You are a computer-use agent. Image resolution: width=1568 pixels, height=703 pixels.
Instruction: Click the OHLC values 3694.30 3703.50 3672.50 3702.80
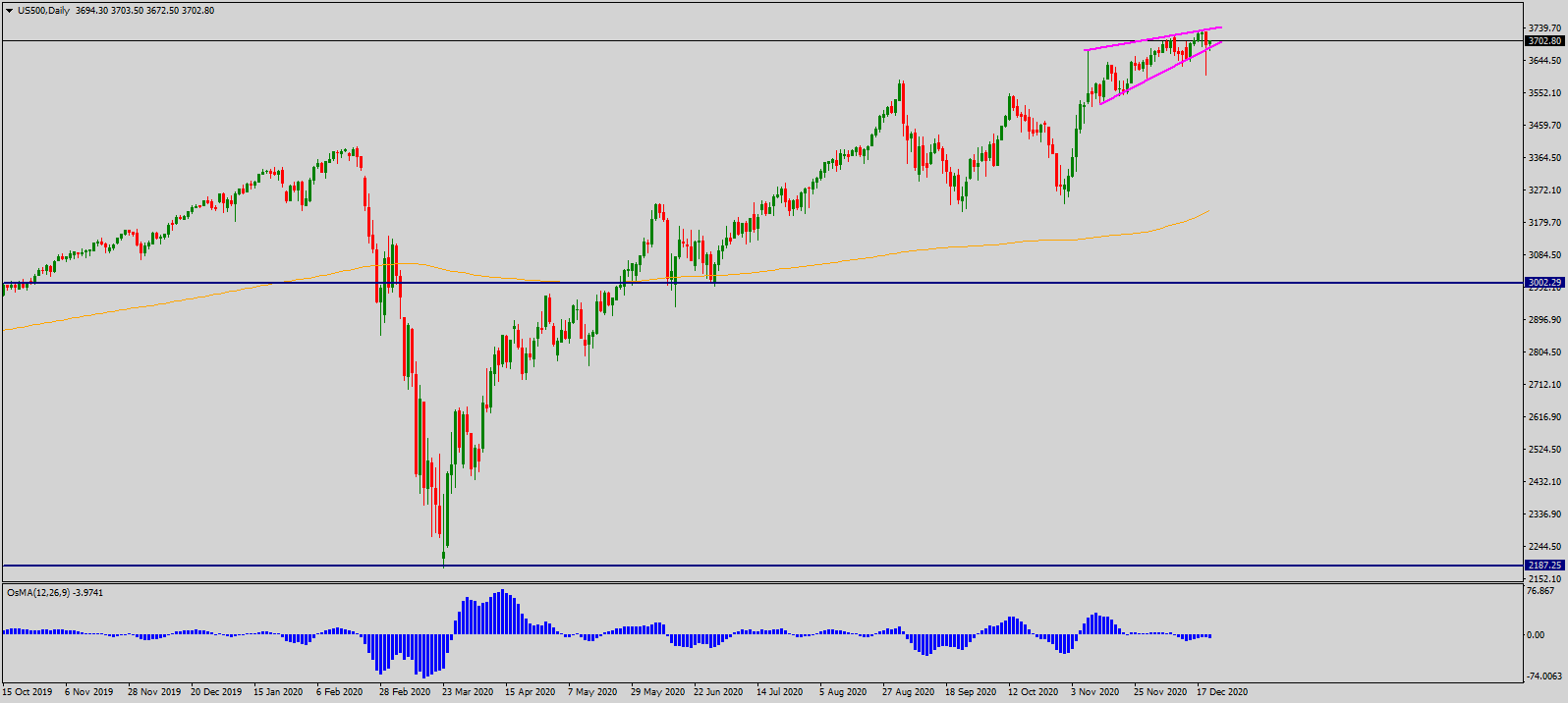(143, 11)
